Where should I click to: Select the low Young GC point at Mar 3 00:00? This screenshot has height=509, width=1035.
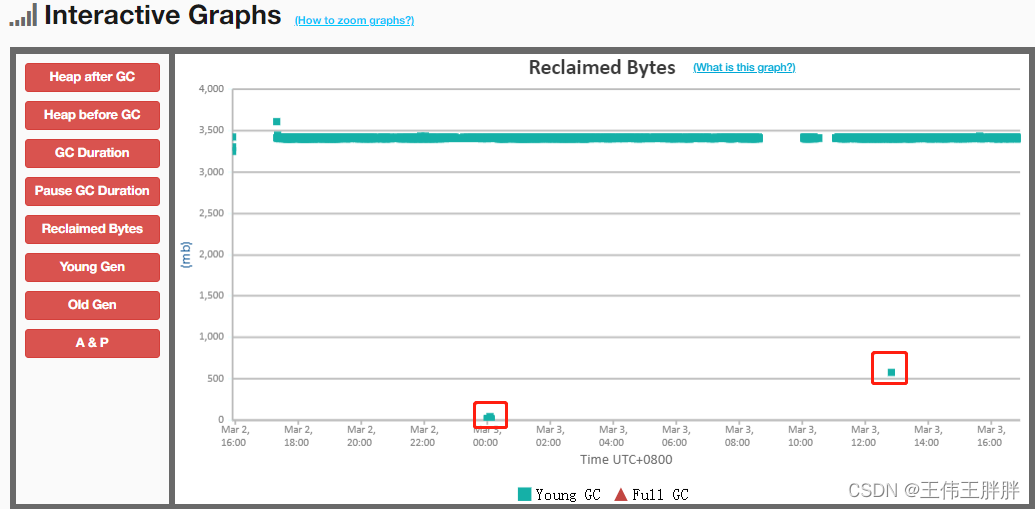pyautogui.click(x=489, y=417)
